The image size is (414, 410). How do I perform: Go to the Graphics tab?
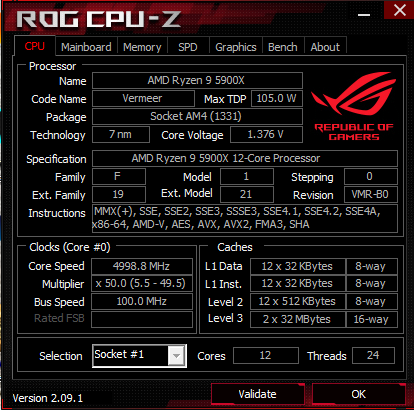click(x=236, y=47)
